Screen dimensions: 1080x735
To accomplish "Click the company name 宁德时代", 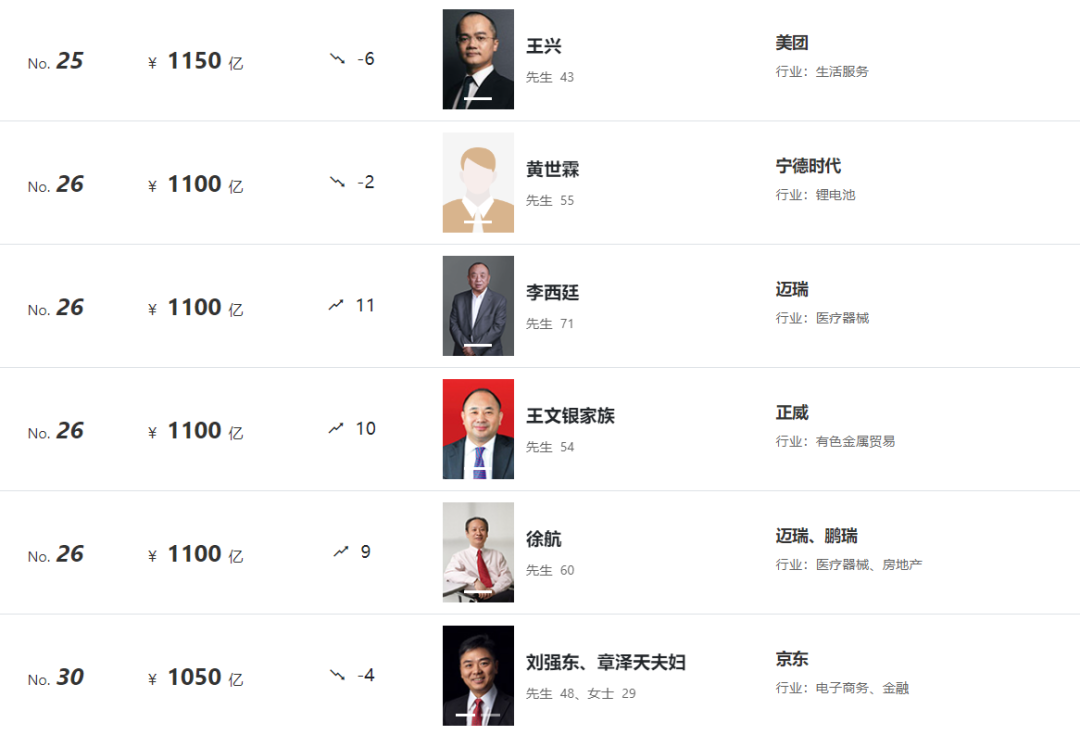I will (809, 166).
